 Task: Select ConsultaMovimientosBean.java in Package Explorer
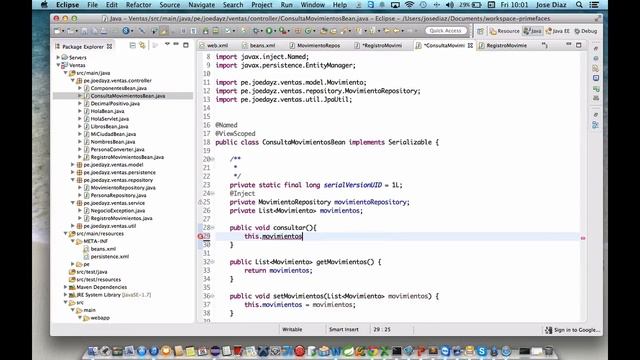pyautogui.click(x=128, y=96)
